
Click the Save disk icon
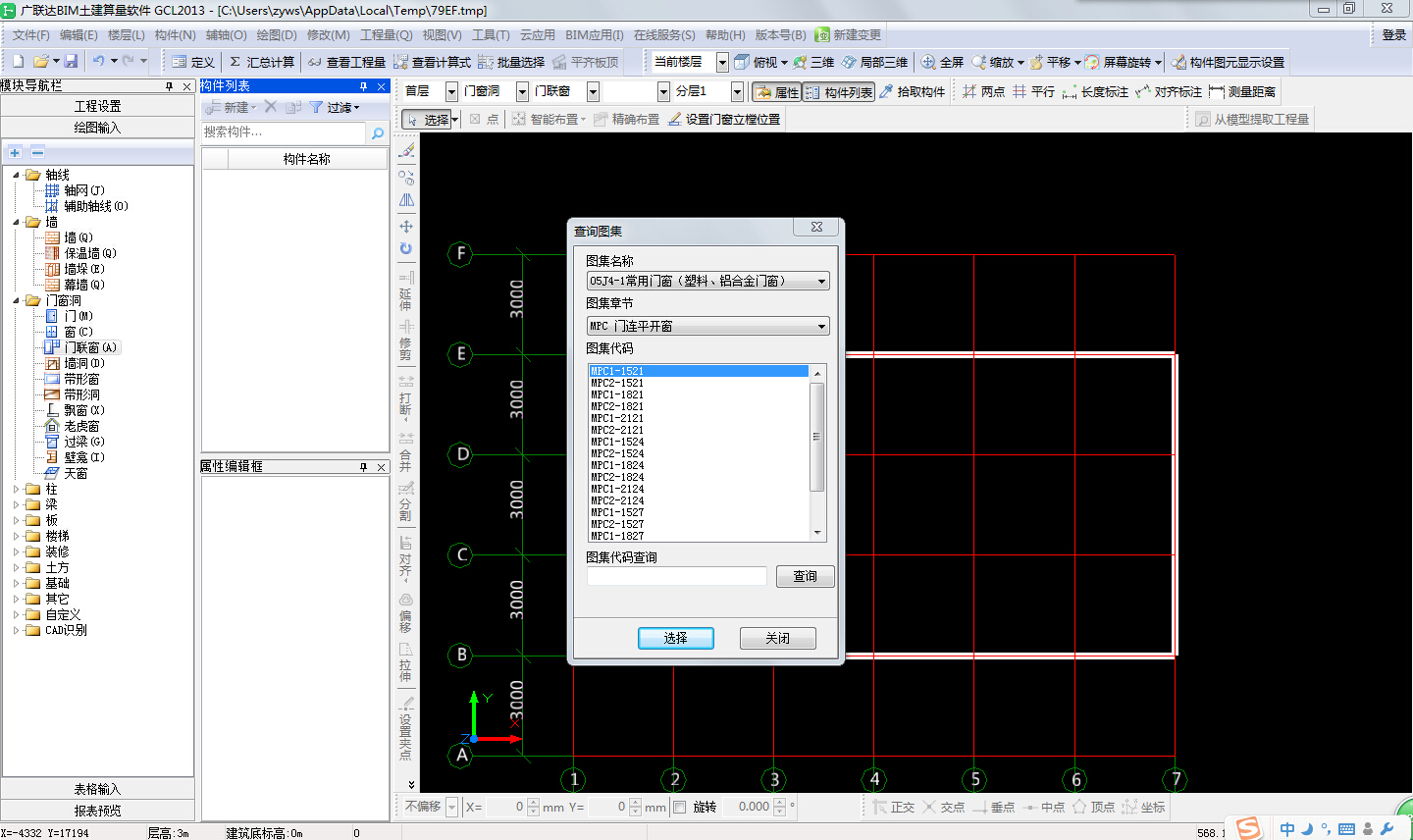(71, 62)
